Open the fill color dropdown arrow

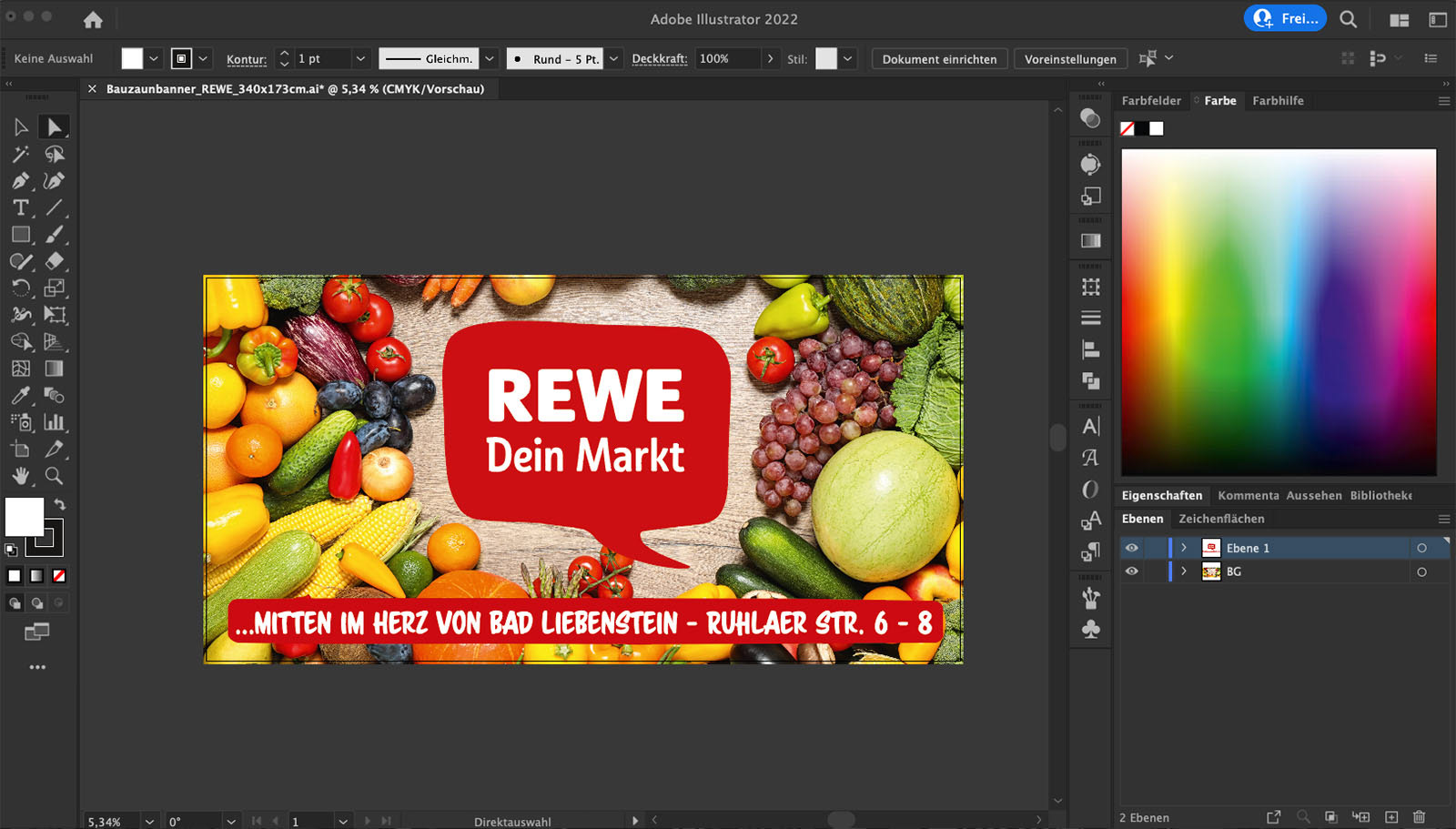click(154, 58)
